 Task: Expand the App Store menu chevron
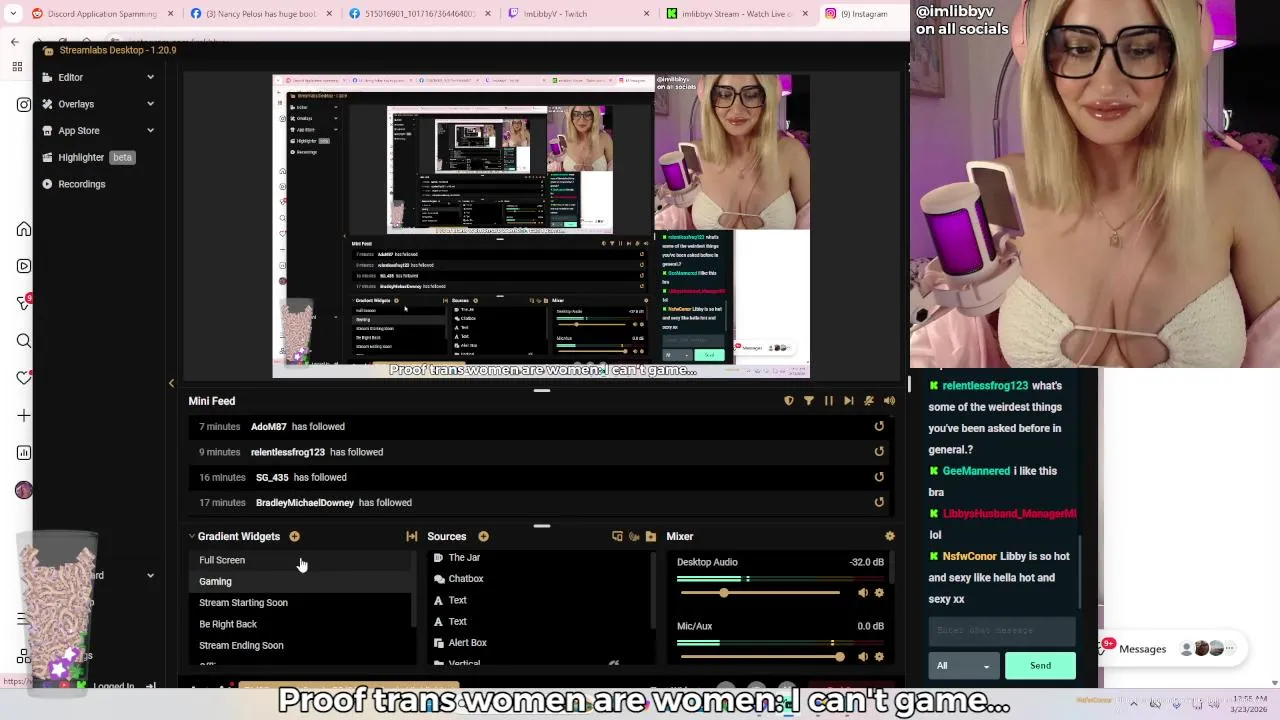[150, 131]
